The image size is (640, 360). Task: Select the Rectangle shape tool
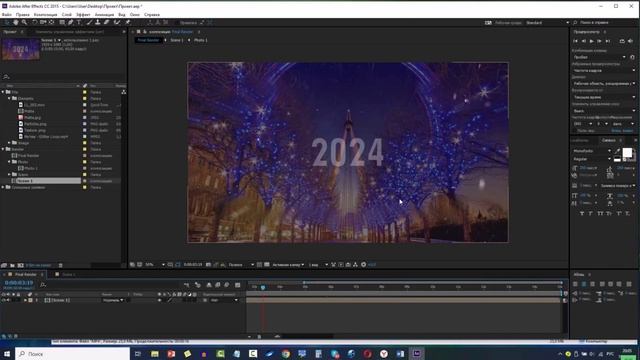[x=62, y=22]
